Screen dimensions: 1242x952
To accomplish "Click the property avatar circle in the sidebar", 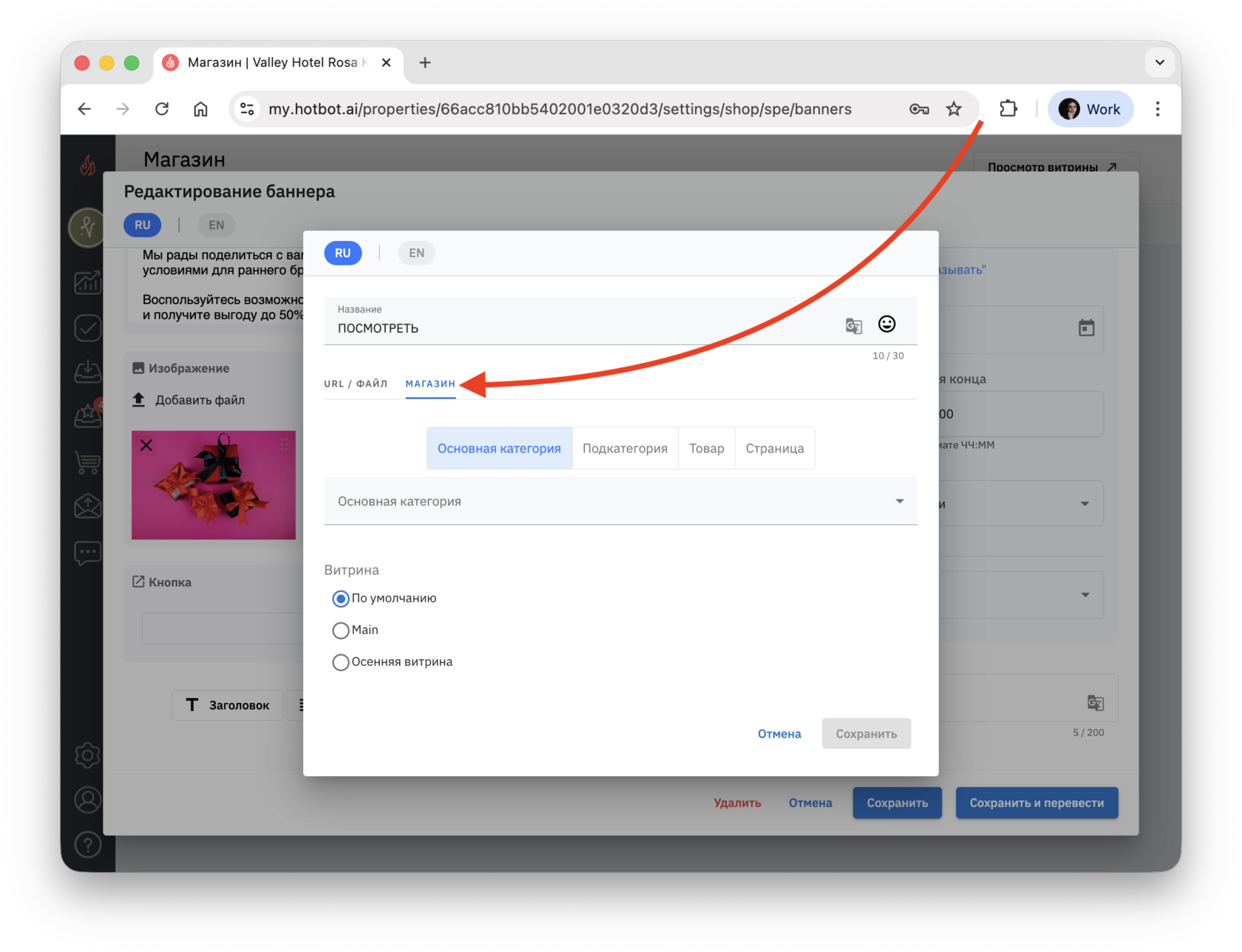I will point(87,227).
